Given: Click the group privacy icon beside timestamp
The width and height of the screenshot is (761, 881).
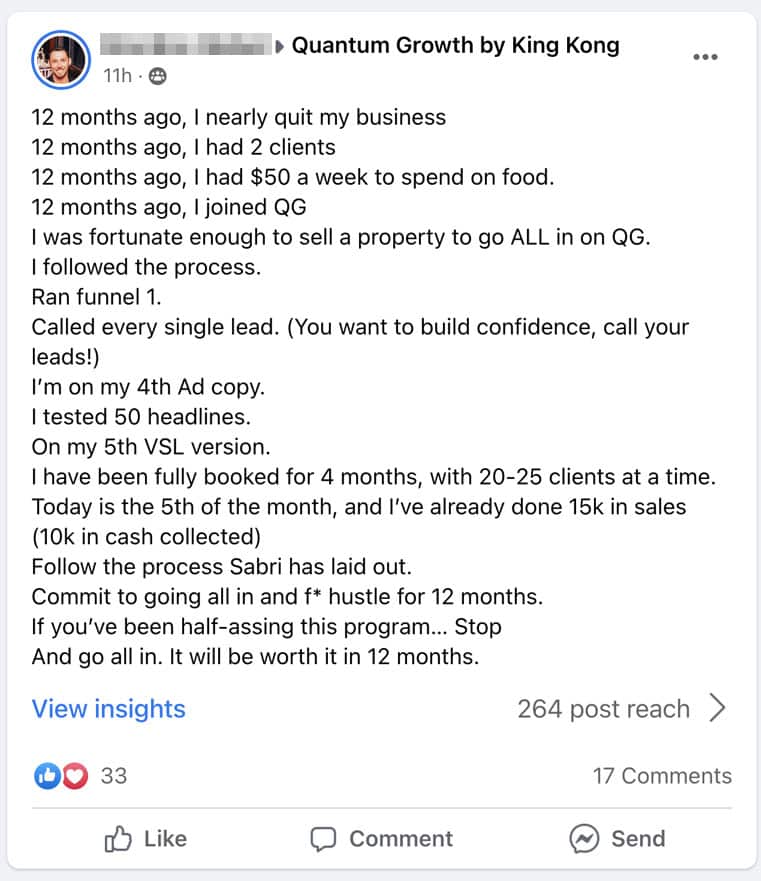Looking at the screenshot, I should (x=157, y=75).
